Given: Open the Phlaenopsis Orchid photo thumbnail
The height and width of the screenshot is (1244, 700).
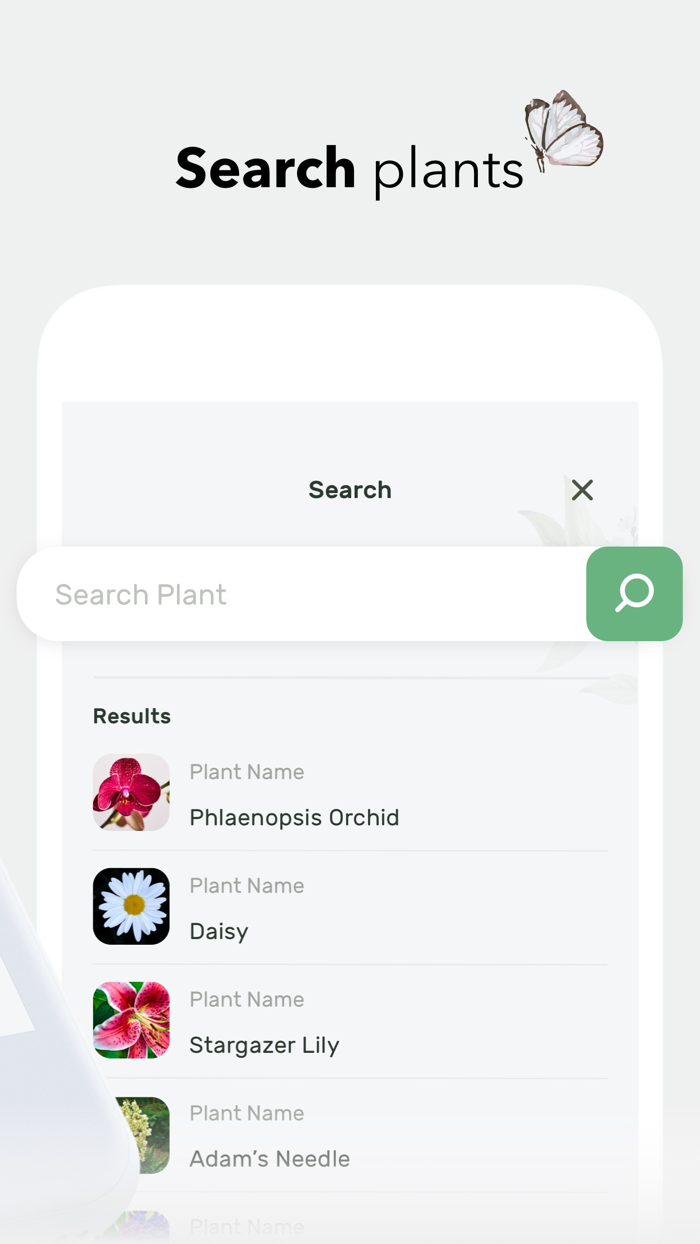Looking at the screenshot, I should tap(131, 792).
